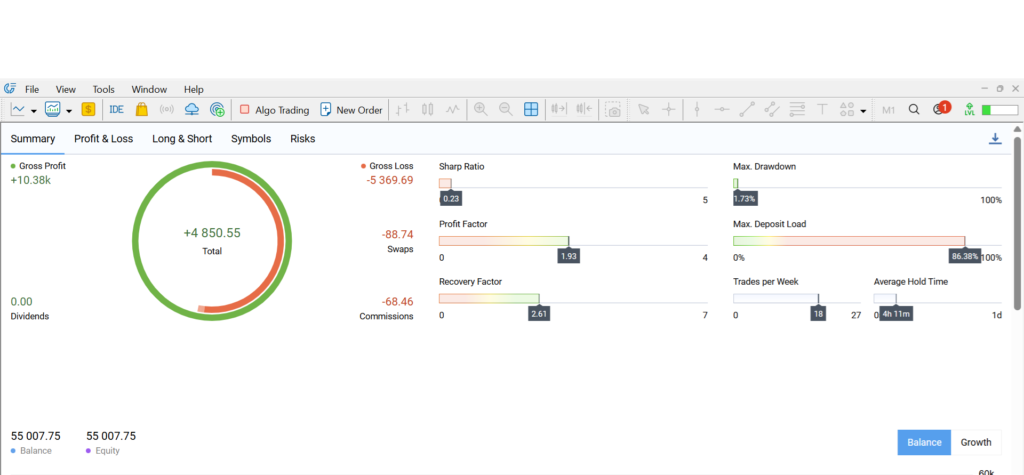
Task: Click the search magnifier icon in toolbar
Action: pyautogui.click(x=913, y=110)
